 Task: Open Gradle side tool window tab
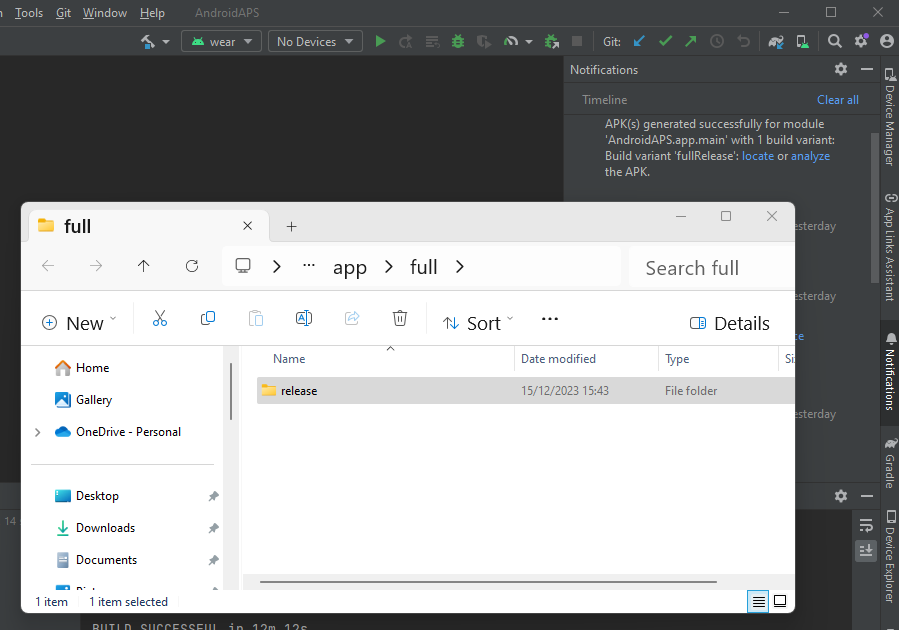click(x=890, y=463)
